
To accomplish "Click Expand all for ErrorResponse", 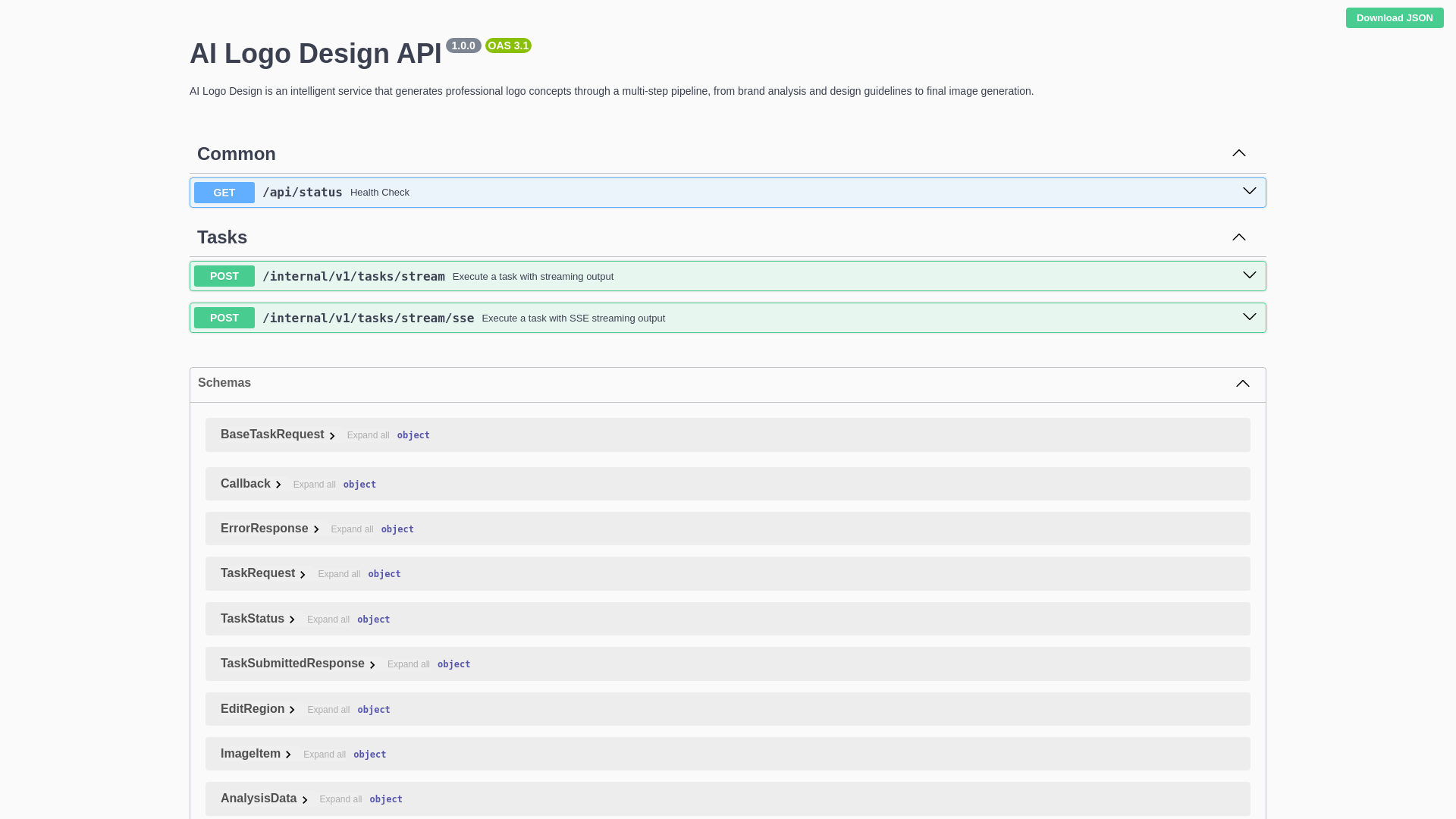I will pyautogui.click(x=352, y=529).
